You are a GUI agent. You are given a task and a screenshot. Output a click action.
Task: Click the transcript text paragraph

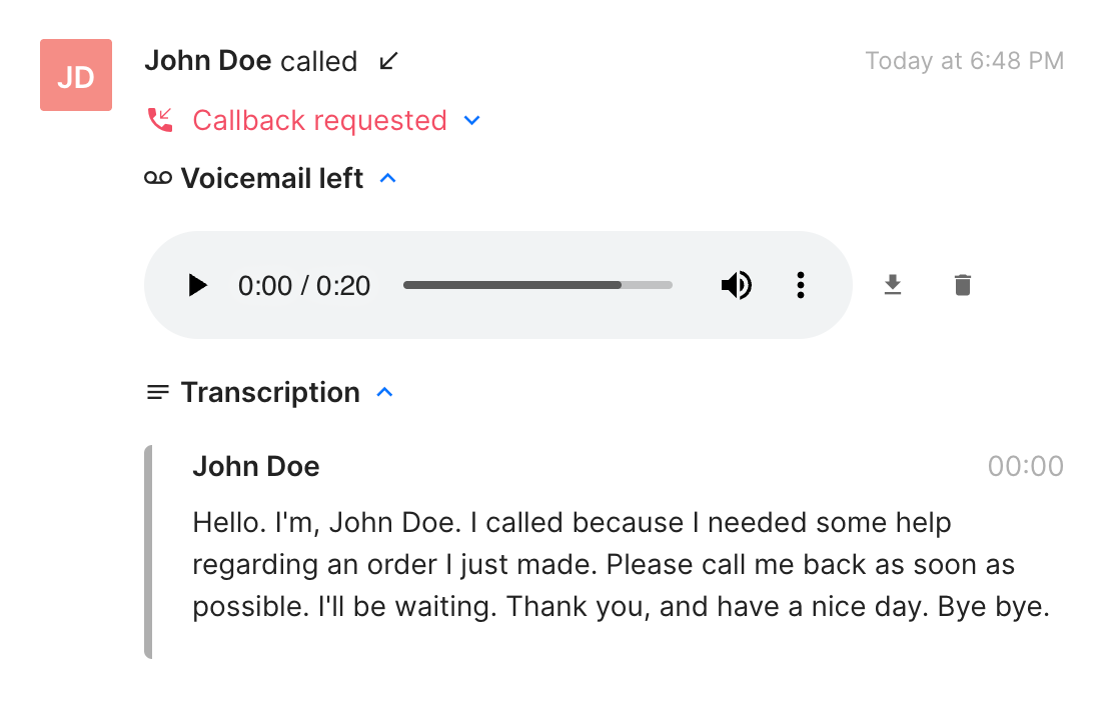621,565
